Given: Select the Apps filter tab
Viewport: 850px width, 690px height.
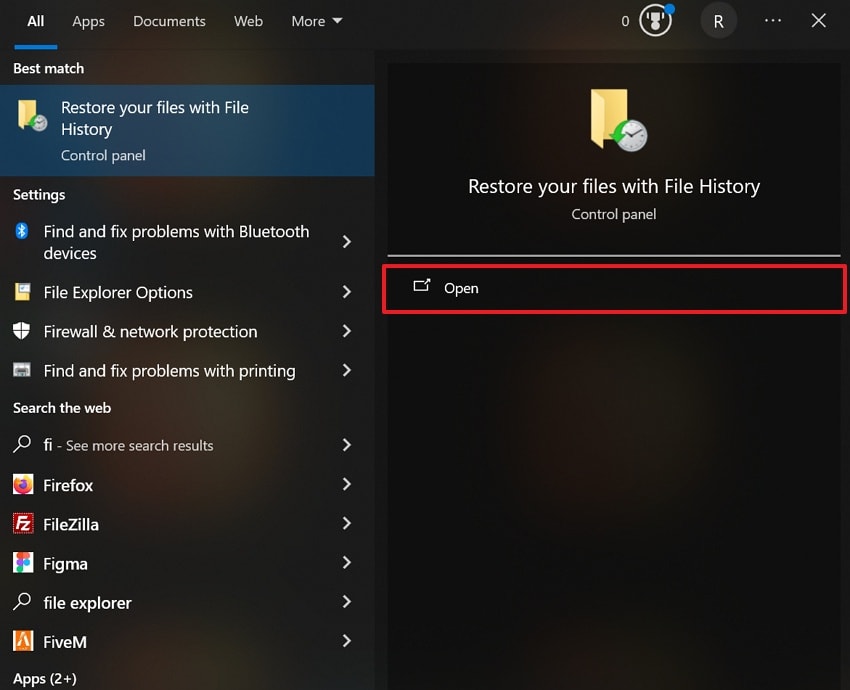Looking at the screenshot, I should point(88,20).
